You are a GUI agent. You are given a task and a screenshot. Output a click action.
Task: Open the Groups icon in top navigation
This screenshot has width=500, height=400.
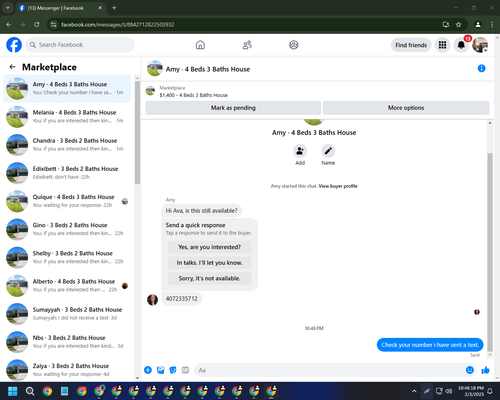[x=294, y=45]
